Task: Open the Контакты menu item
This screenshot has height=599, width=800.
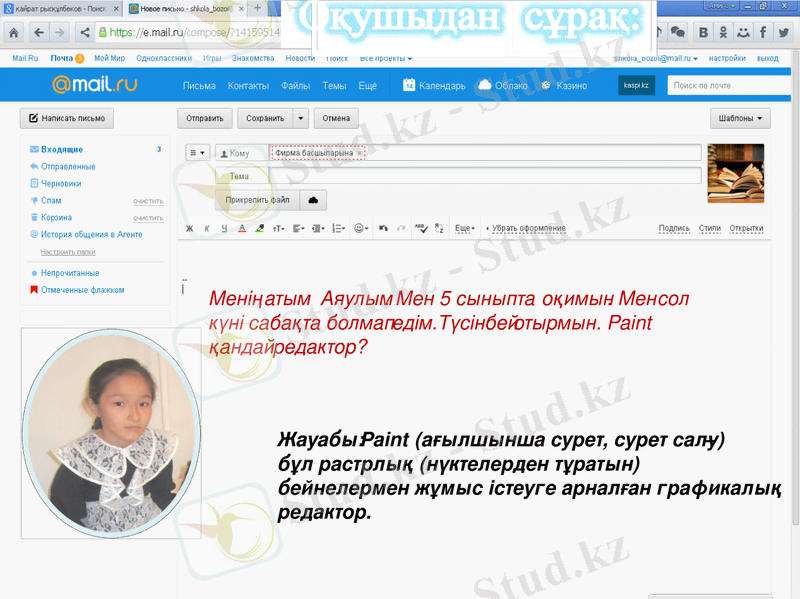Action: coord(248,86)
